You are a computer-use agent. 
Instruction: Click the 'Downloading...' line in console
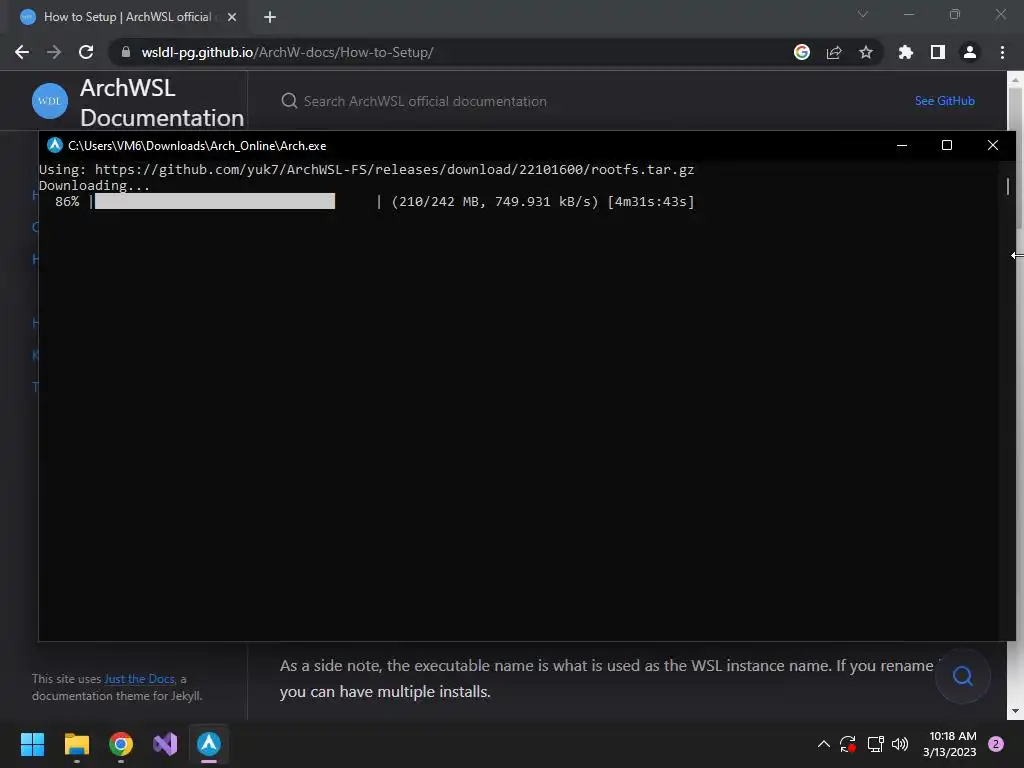pyautogui.click(x=94, y=185)
